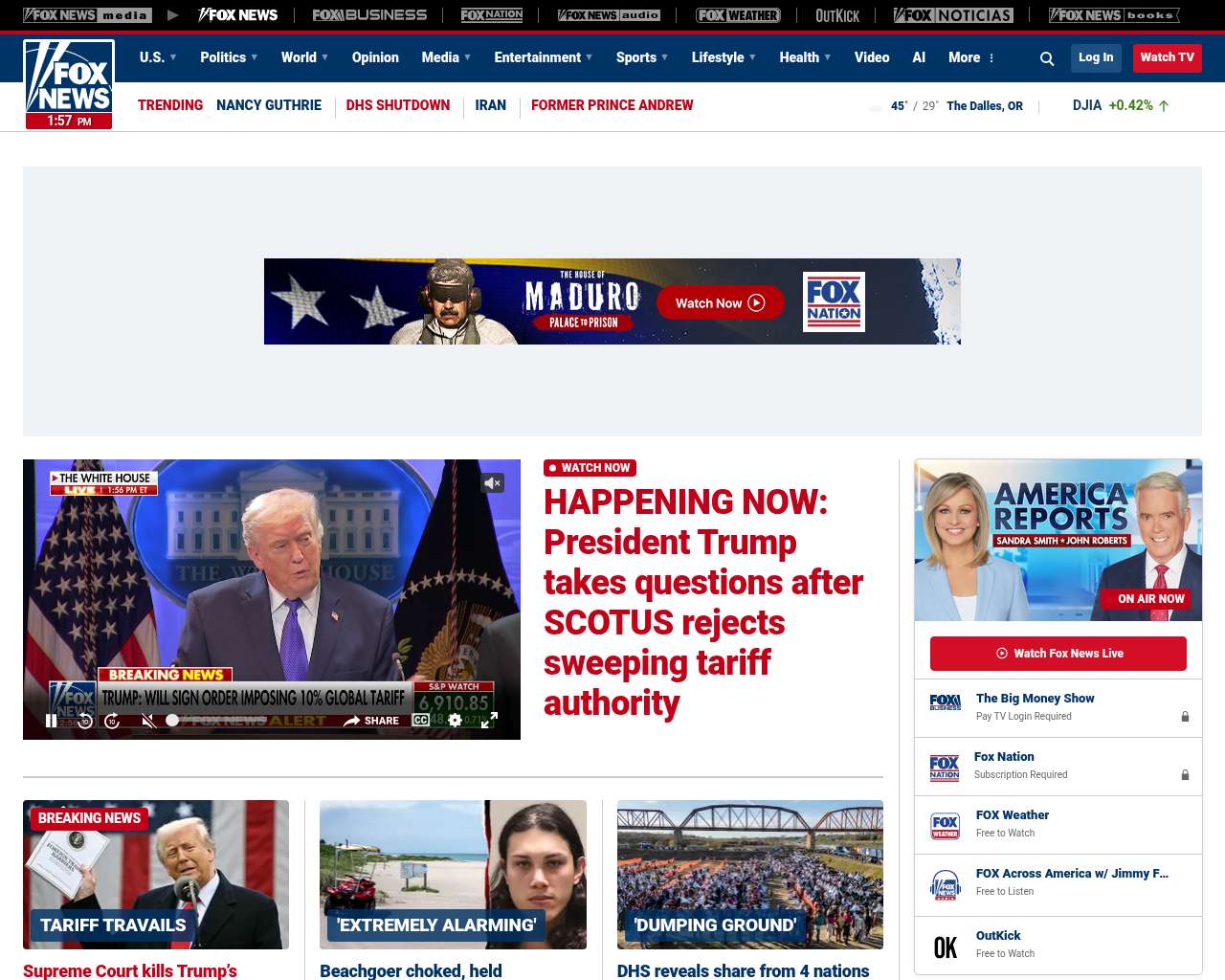The image size is (1225, 980).
Task: Open the three-dot More menu icon
Action: pos(991,58)
